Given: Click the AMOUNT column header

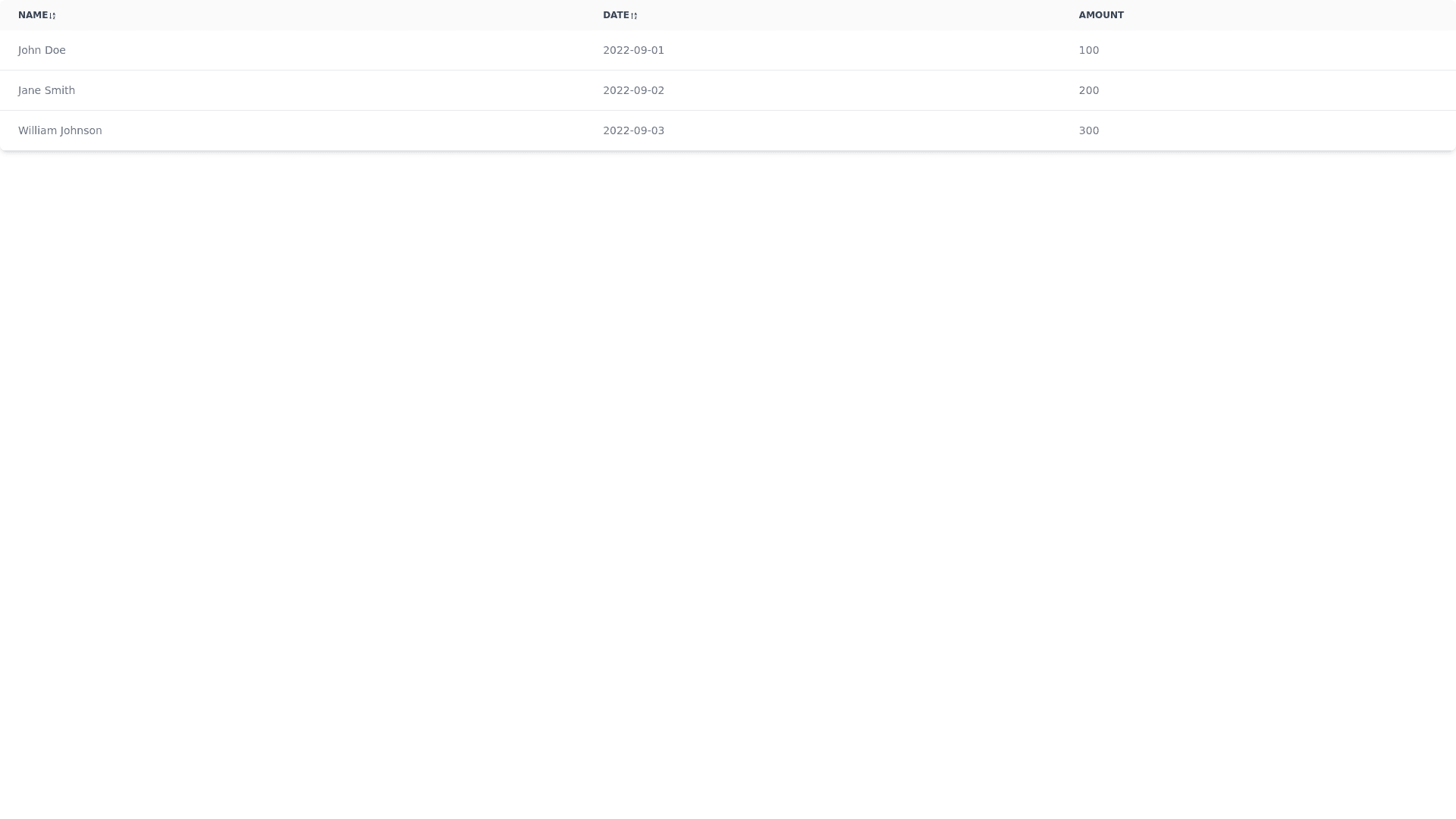Looking at the screenshot, I should [1100, 15].
